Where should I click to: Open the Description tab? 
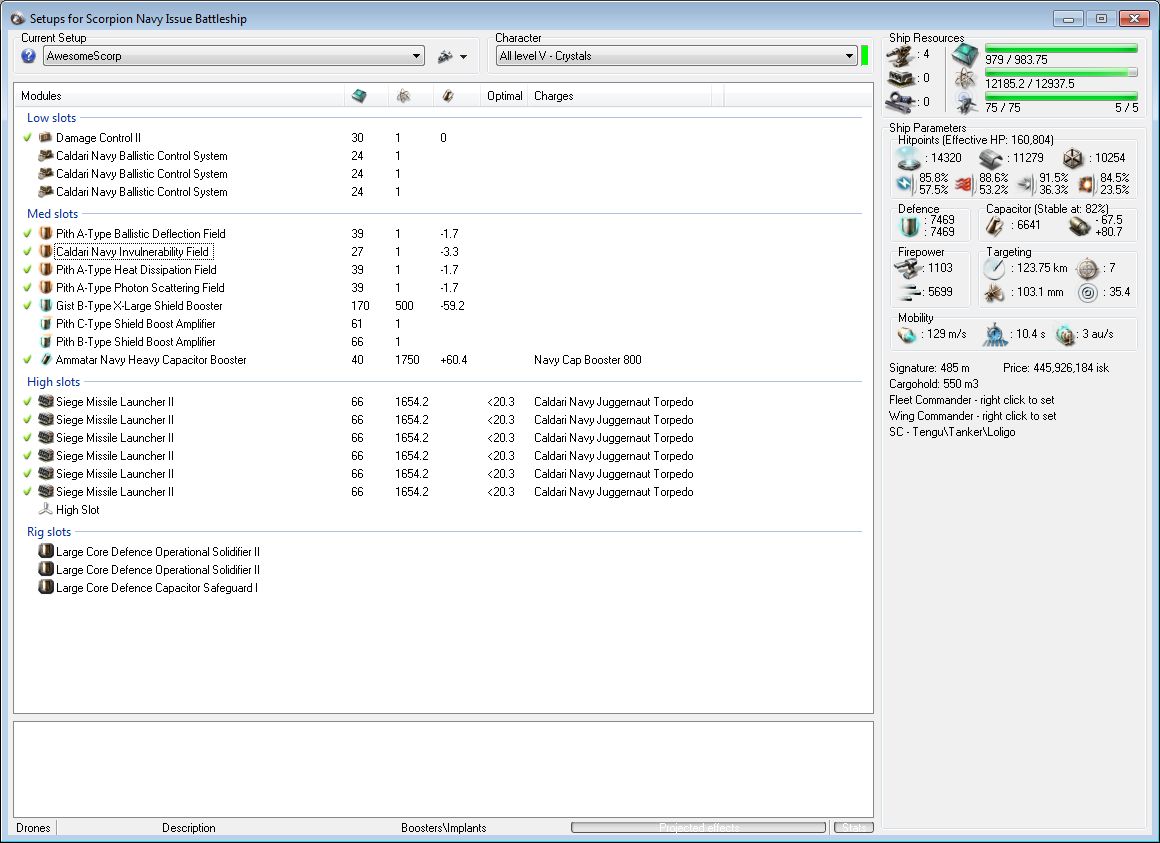tap(189, 828)
